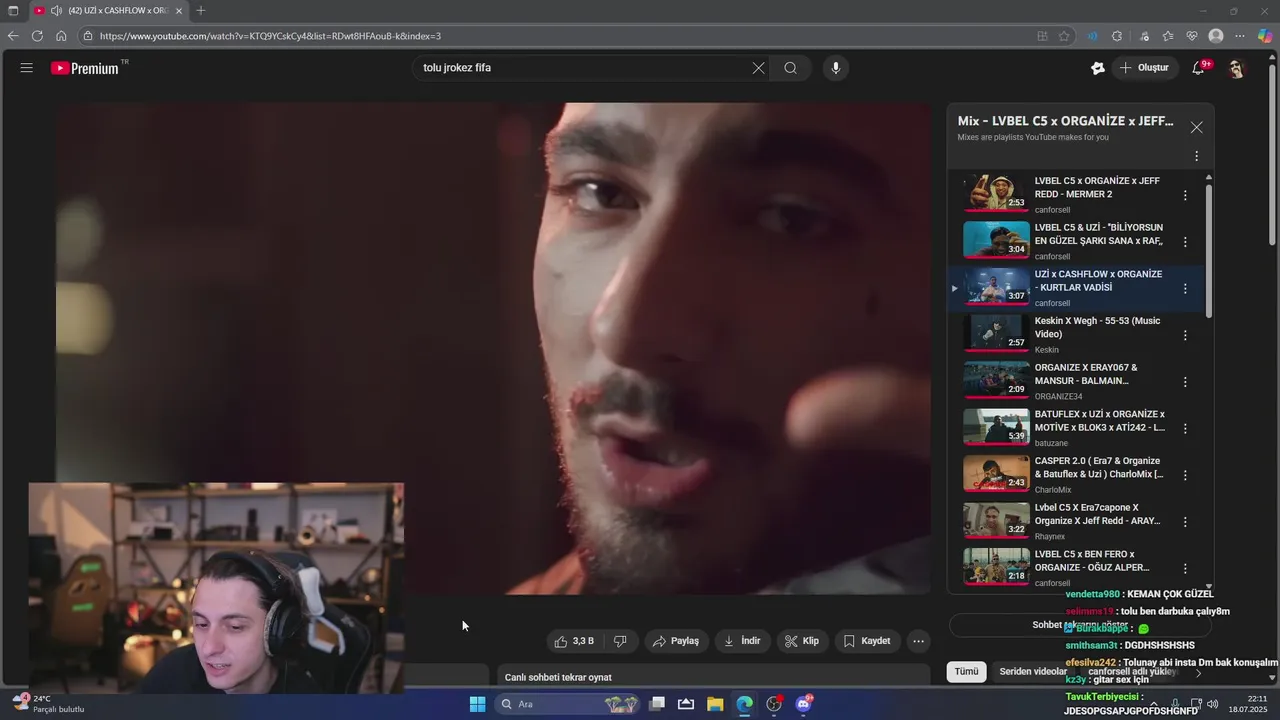Open Discord from the taskbar
1280x720 pixels.
click(803, 704)
